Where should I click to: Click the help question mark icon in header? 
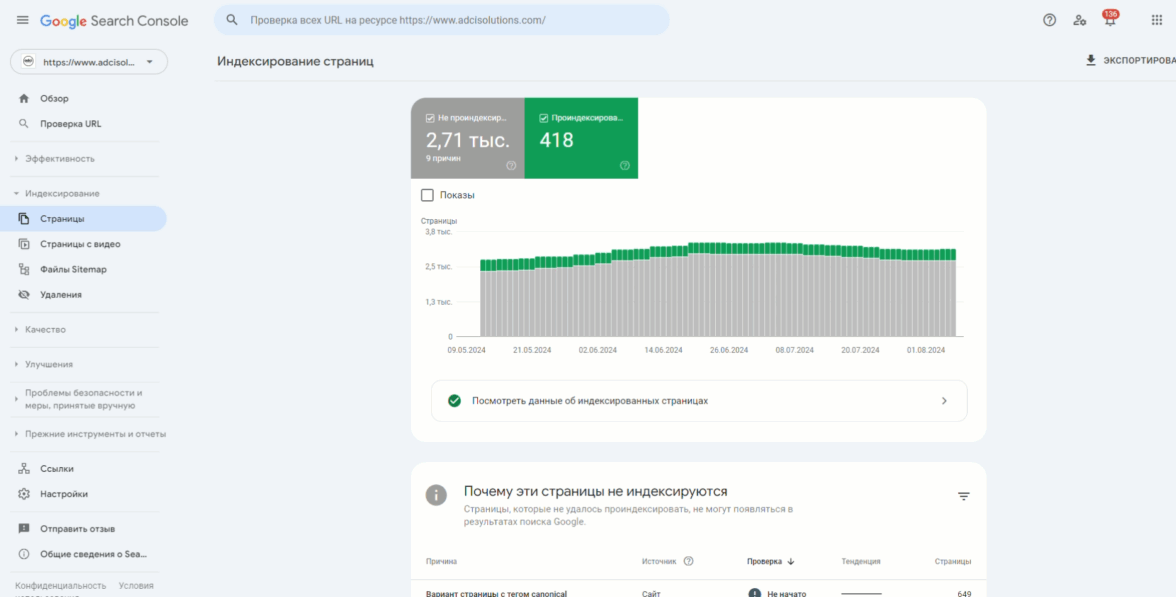[x=1049, y=20]
